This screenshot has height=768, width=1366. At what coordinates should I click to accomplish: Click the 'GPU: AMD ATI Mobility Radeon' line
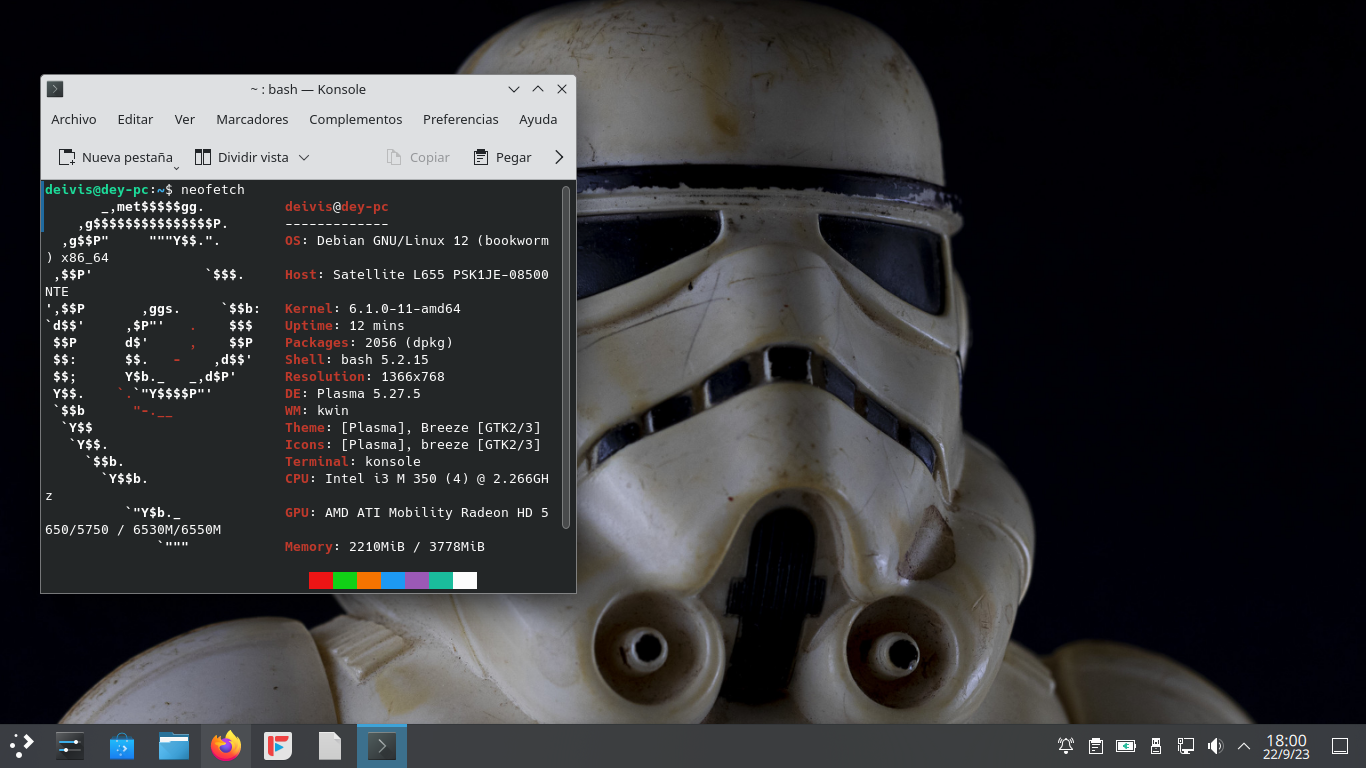(x=417, y=512)
